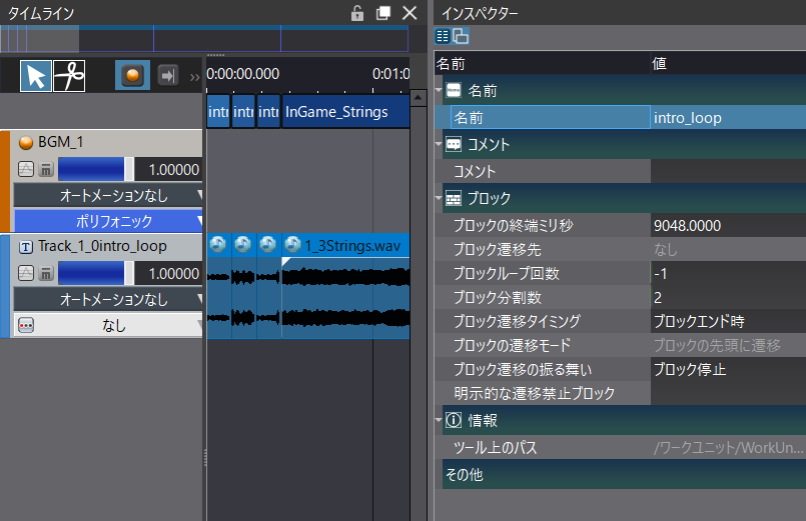
Task: Collapse the ブロック inspector section
Action: point(438,198)
